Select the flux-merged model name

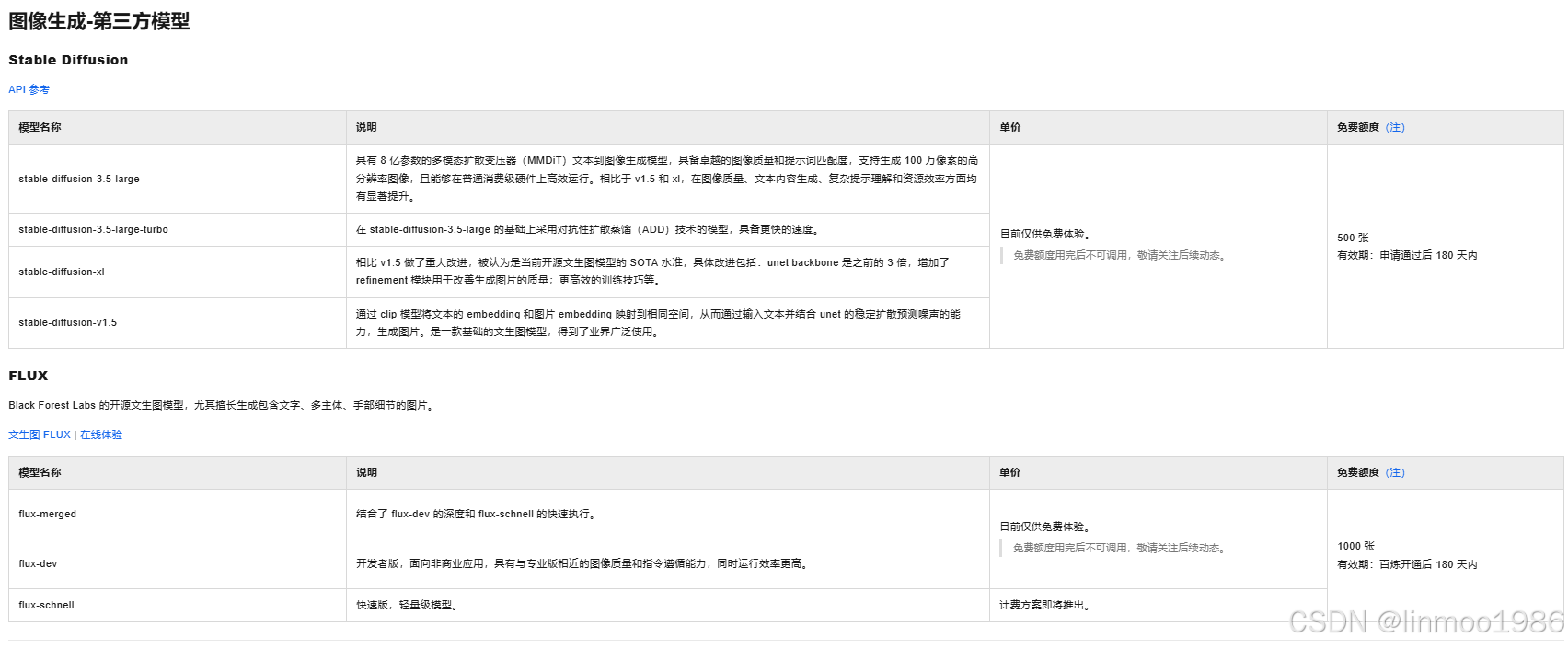[x=48, y=514]
